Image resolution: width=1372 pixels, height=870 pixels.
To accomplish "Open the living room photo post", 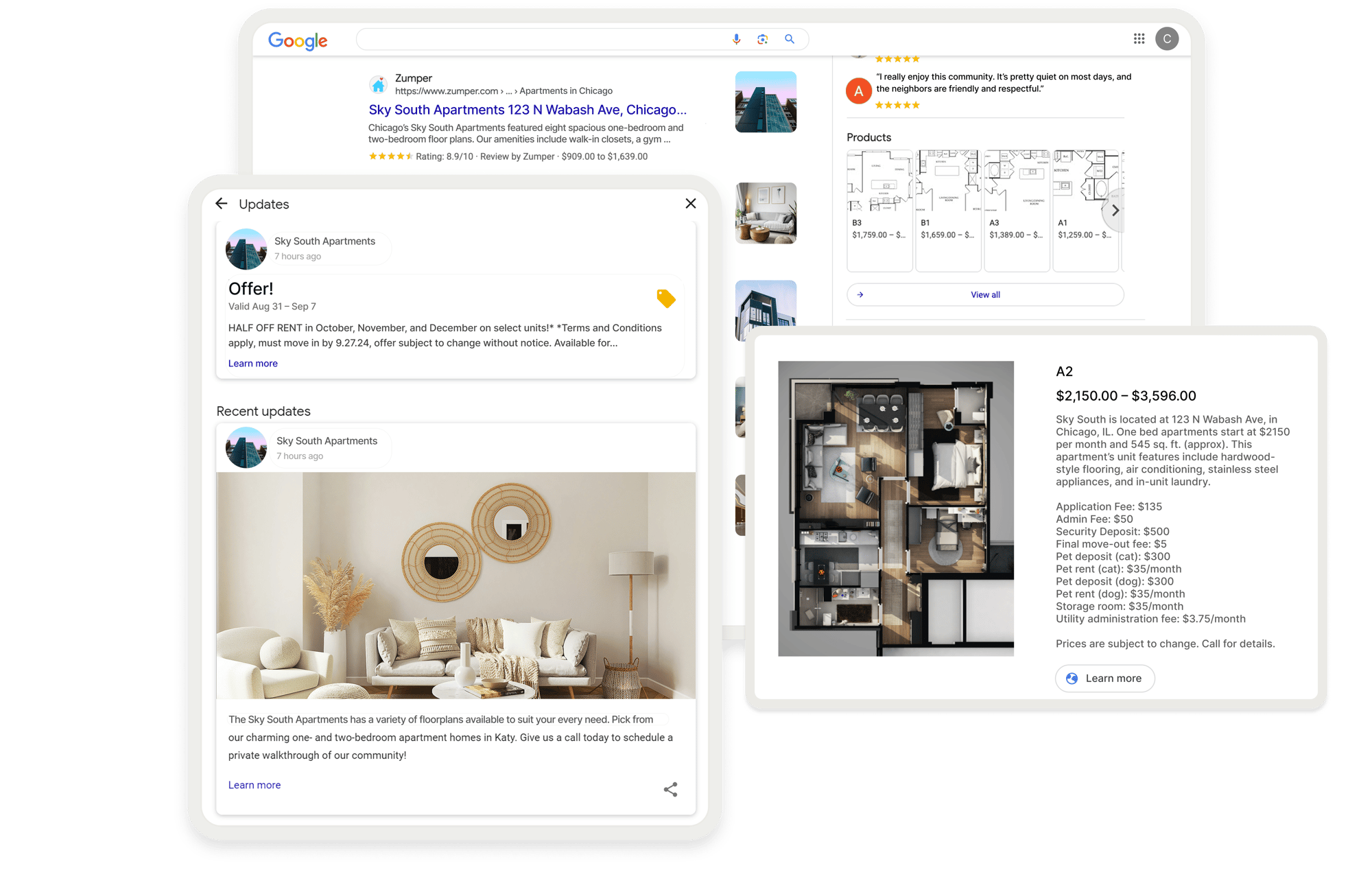I will 456,585.
